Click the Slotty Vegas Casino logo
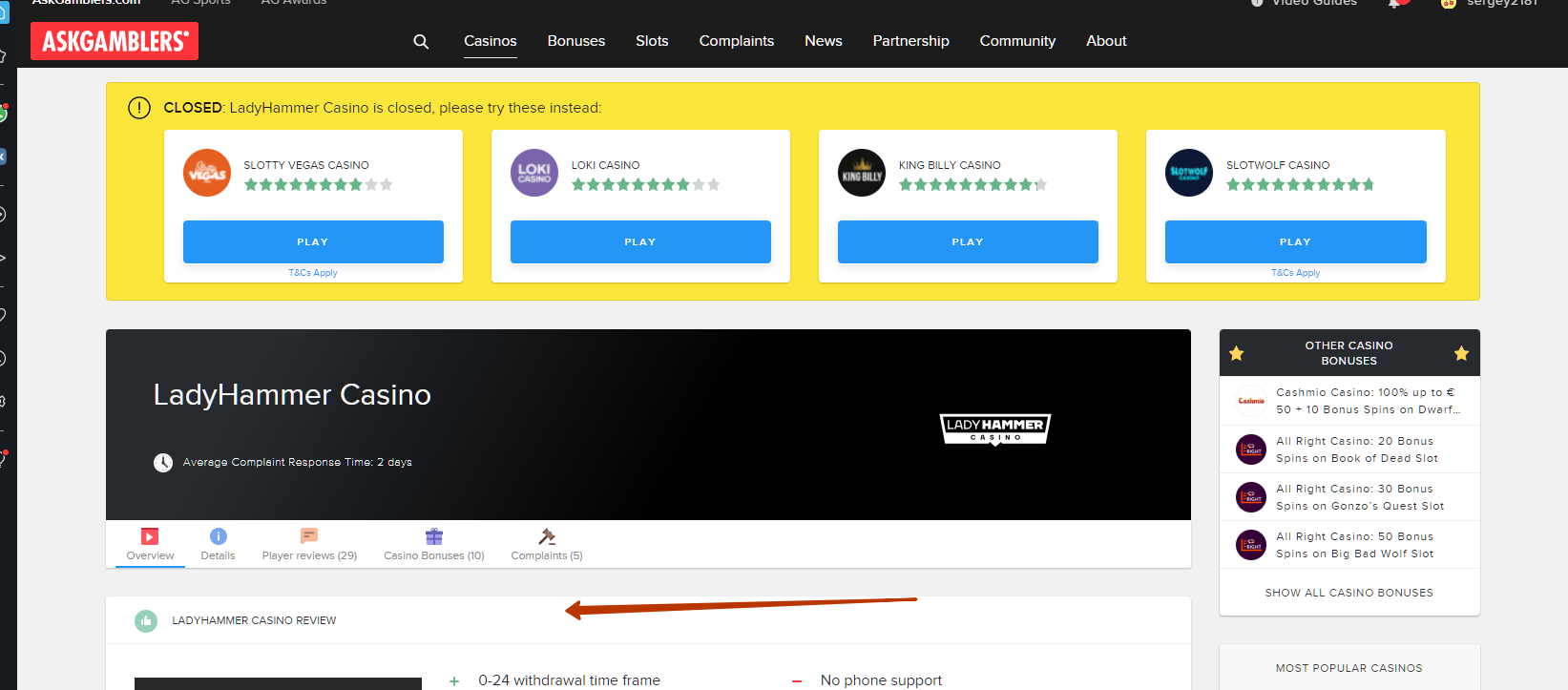 [x=207, y=173]
